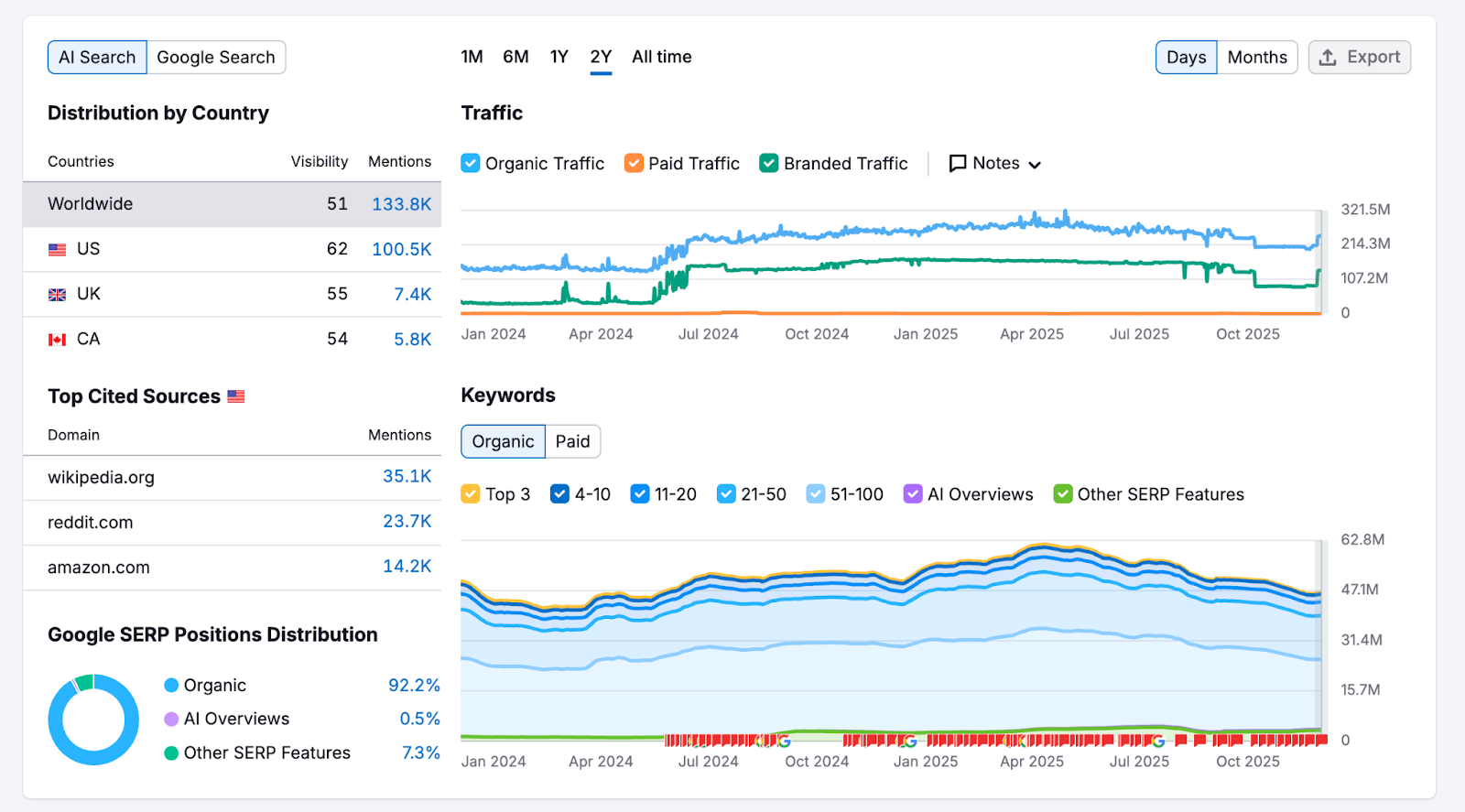Click the Google icon near Oct 2024 marker
Viewport: 1465px width, 812px height.
[x=785, y=741]
